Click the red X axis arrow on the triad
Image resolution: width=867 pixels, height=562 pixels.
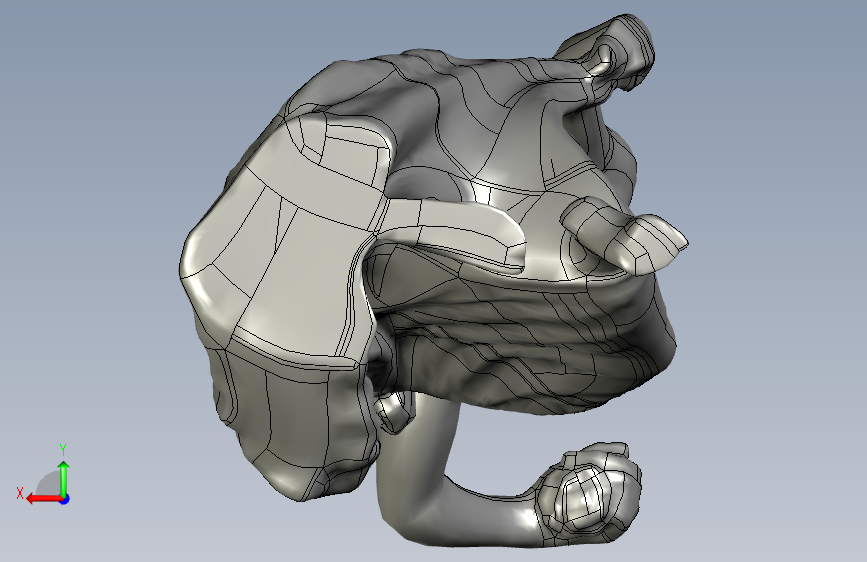click(x=44, y=499)
